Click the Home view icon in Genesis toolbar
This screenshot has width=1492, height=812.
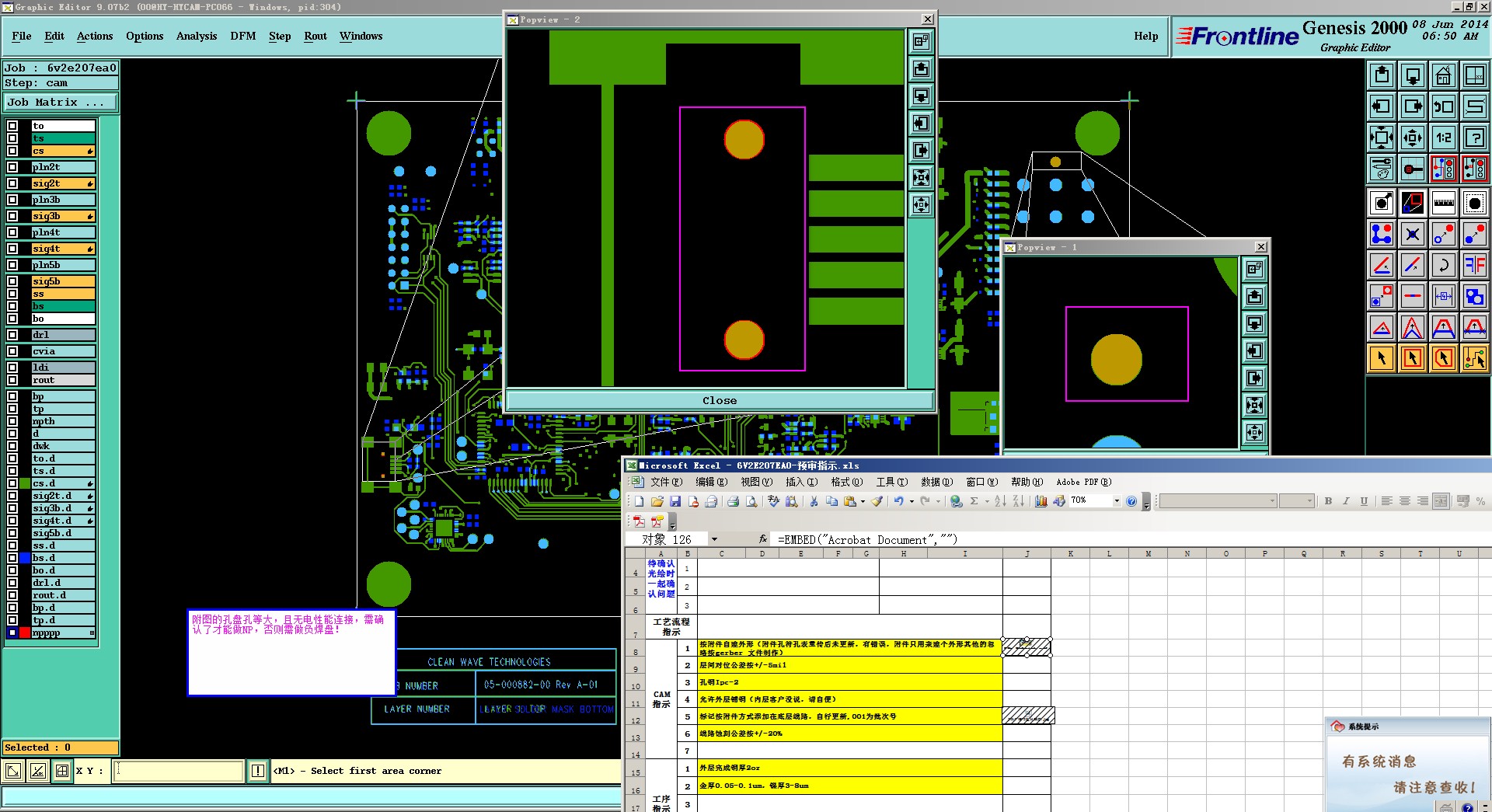coord(1443,75)
